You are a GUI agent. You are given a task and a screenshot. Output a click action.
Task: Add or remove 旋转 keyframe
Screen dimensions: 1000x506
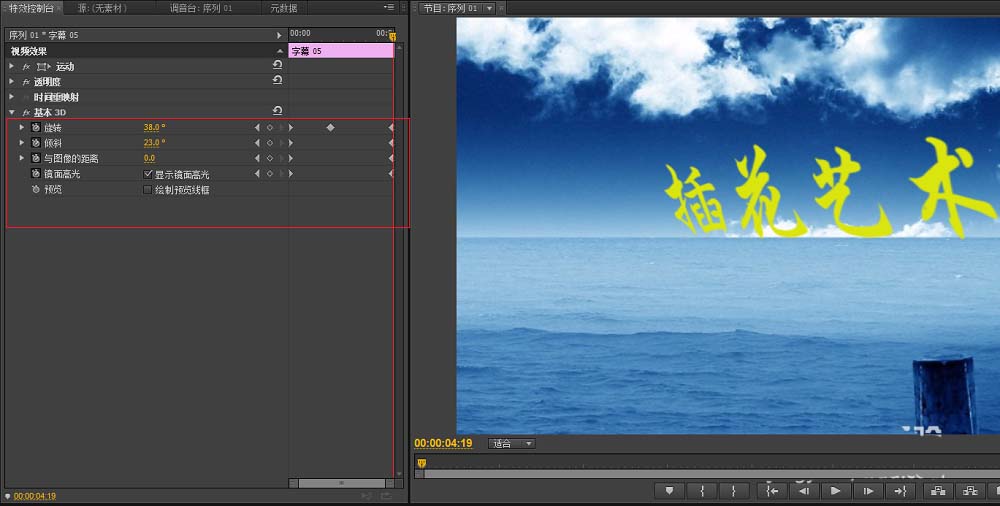[x=270, y=128]
